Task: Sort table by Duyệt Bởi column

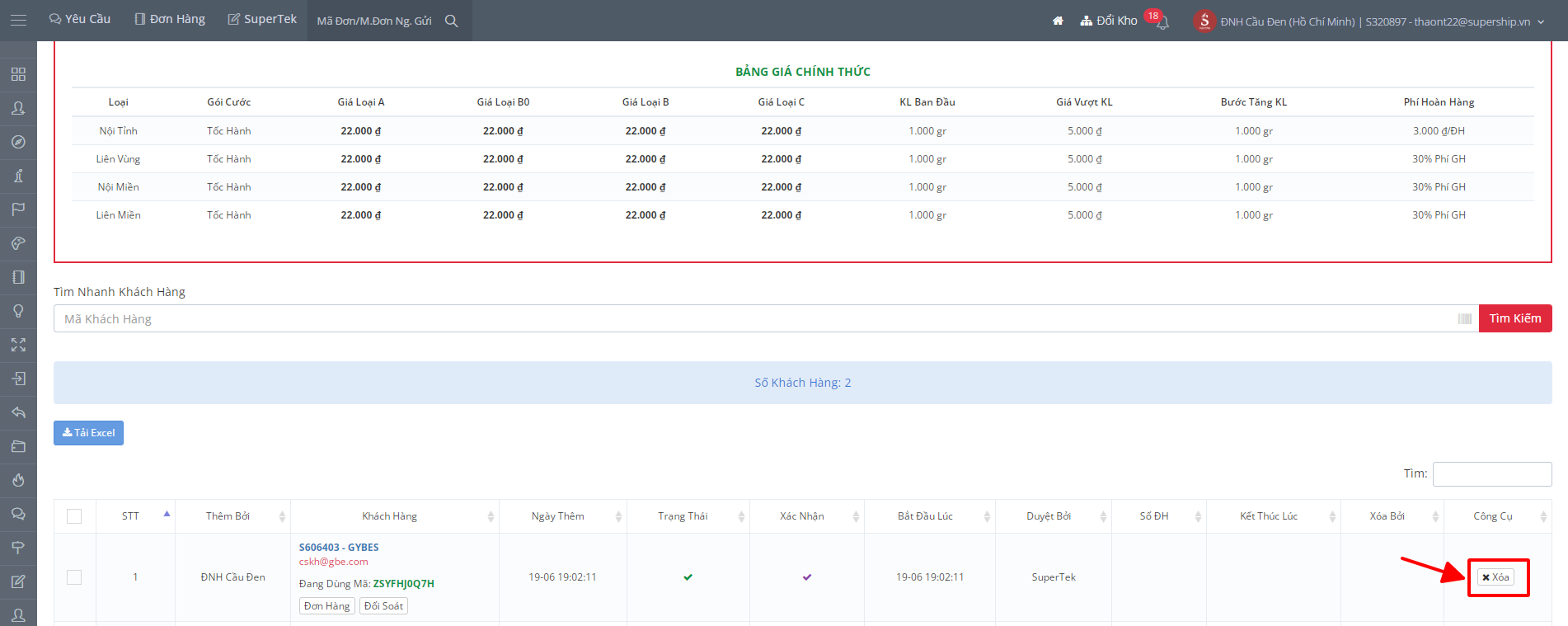Action: point(1054,516)
